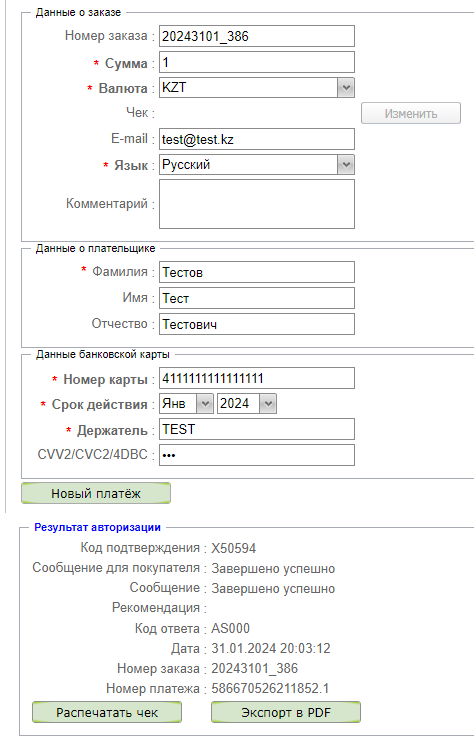Select the E-mail field with test@test.kz
The width and height of the screenshot is (474, 739).
tap(257, 140)
